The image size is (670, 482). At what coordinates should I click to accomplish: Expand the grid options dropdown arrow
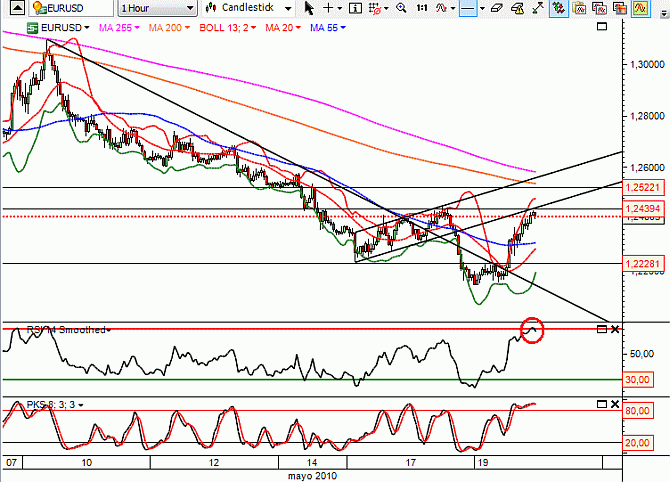[386, 8]
